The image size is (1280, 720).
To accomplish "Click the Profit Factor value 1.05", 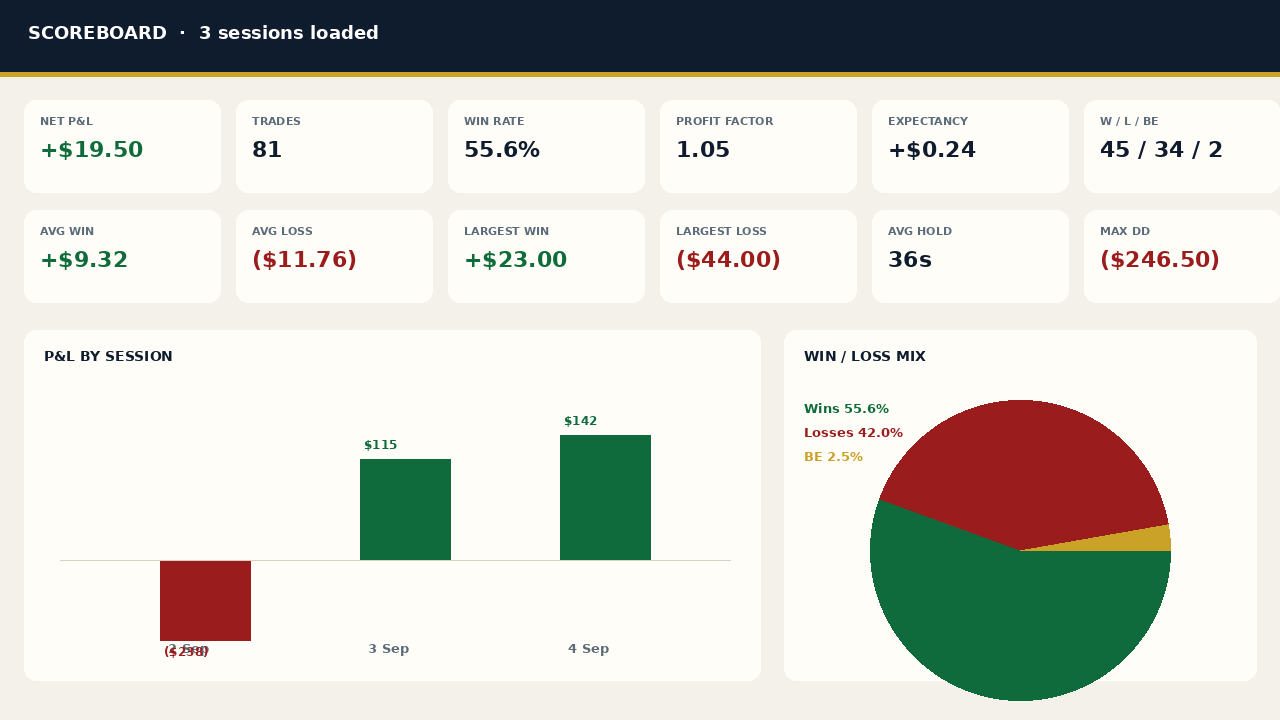I will [703, 151].
